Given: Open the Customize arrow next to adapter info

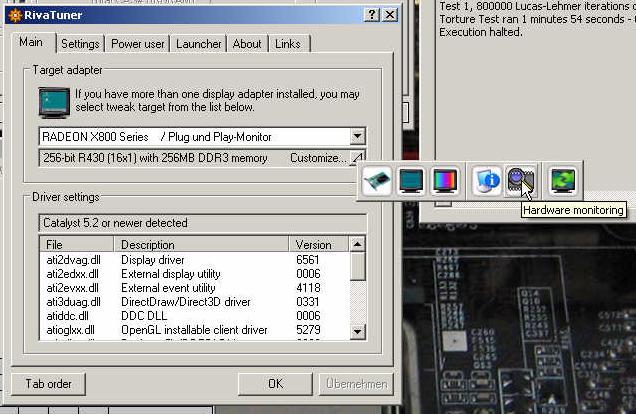Looking at the screenshot, I should click(x=357, y=158).
